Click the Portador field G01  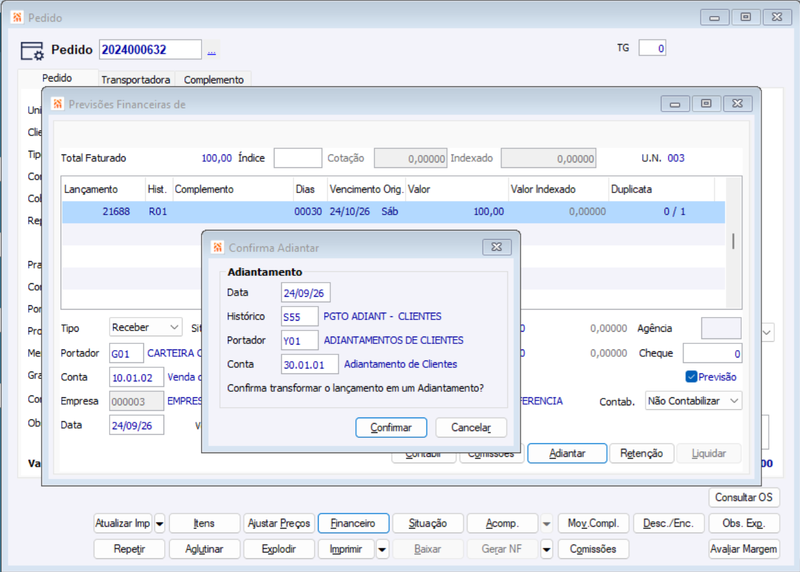[x=126, y=353]
